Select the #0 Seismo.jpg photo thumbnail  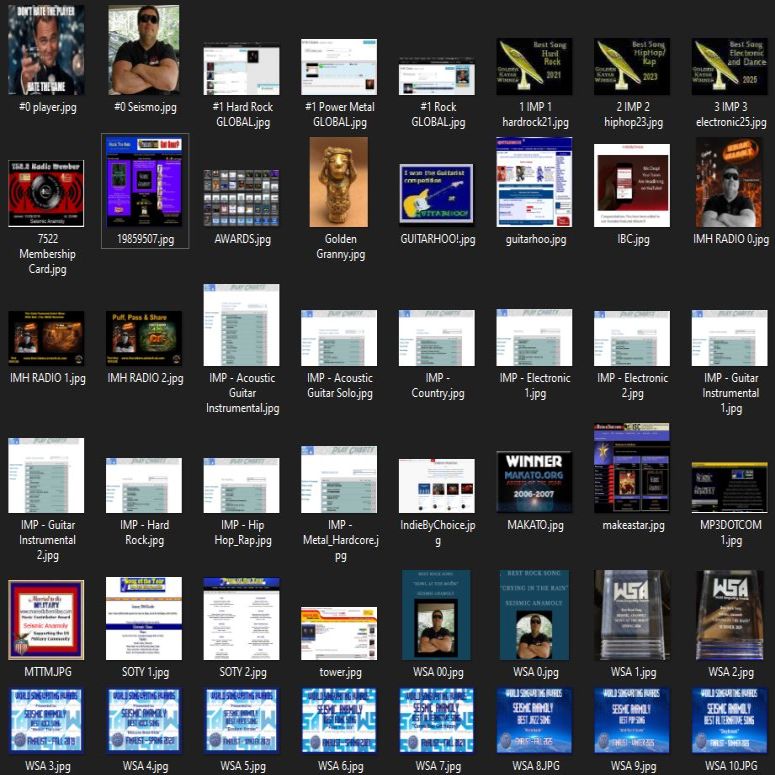pos(144,49)
